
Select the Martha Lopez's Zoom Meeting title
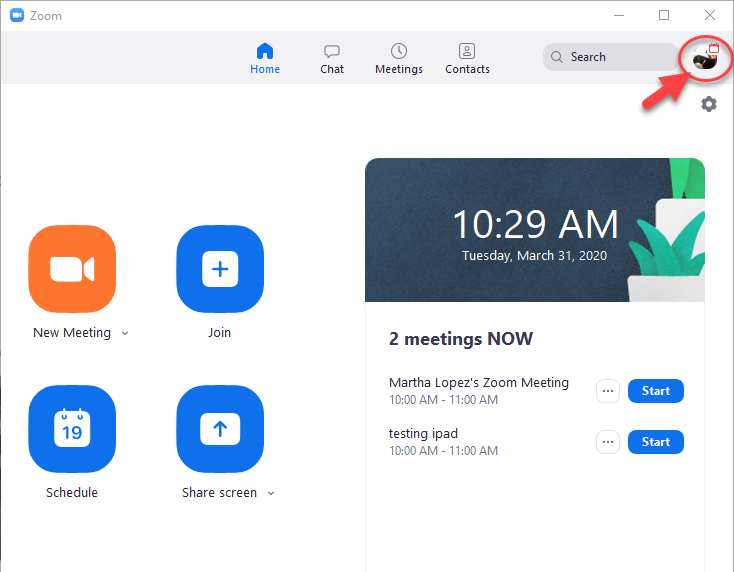[479, 382]
